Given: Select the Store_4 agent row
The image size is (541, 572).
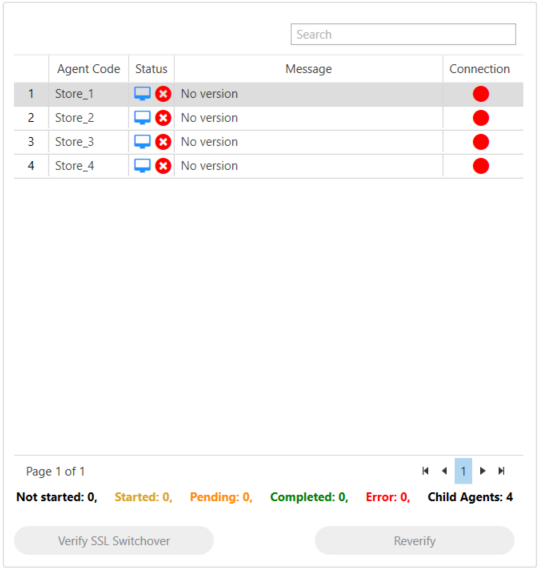Looking at the screenshot, I should click(268, 166).
